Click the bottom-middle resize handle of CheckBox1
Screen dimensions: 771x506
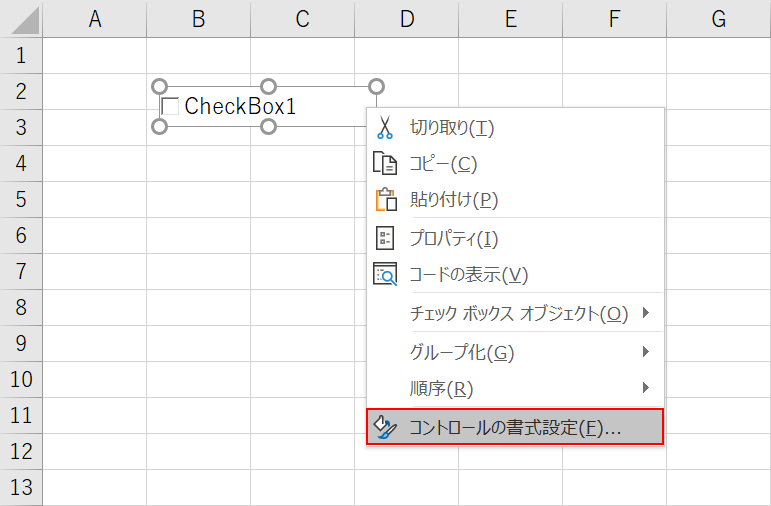click(268, 126)
